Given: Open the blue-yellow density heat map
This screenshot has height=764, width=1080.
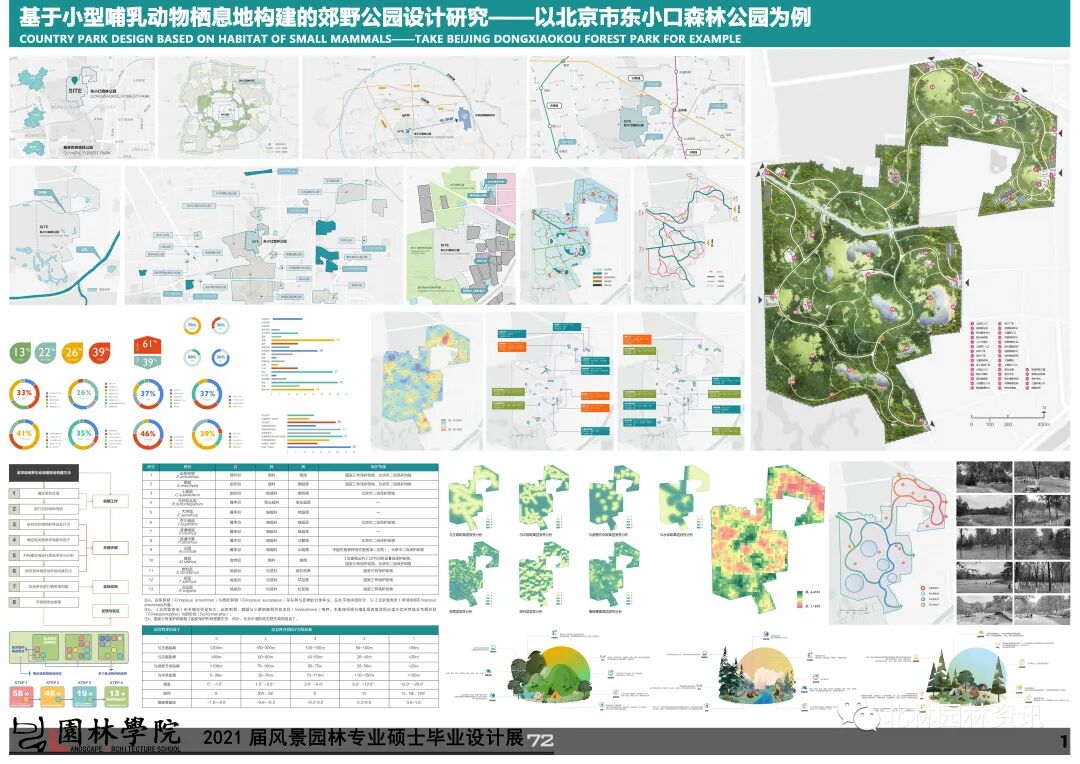Looking at the screenshot, I should click(427, 381).
